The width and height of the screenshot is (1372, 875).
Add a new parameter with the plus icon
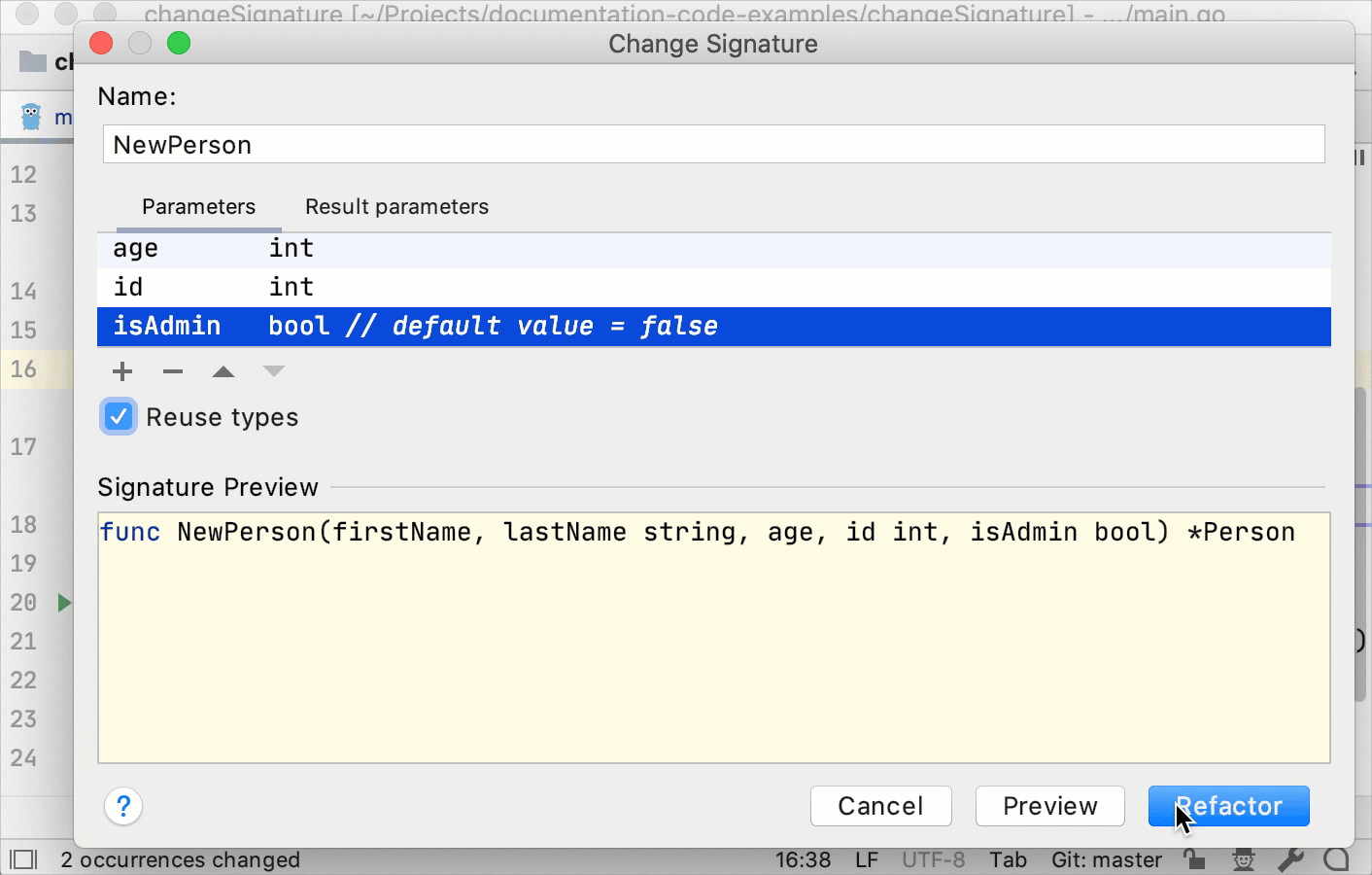pyautogui.click(x=122, y=371)
